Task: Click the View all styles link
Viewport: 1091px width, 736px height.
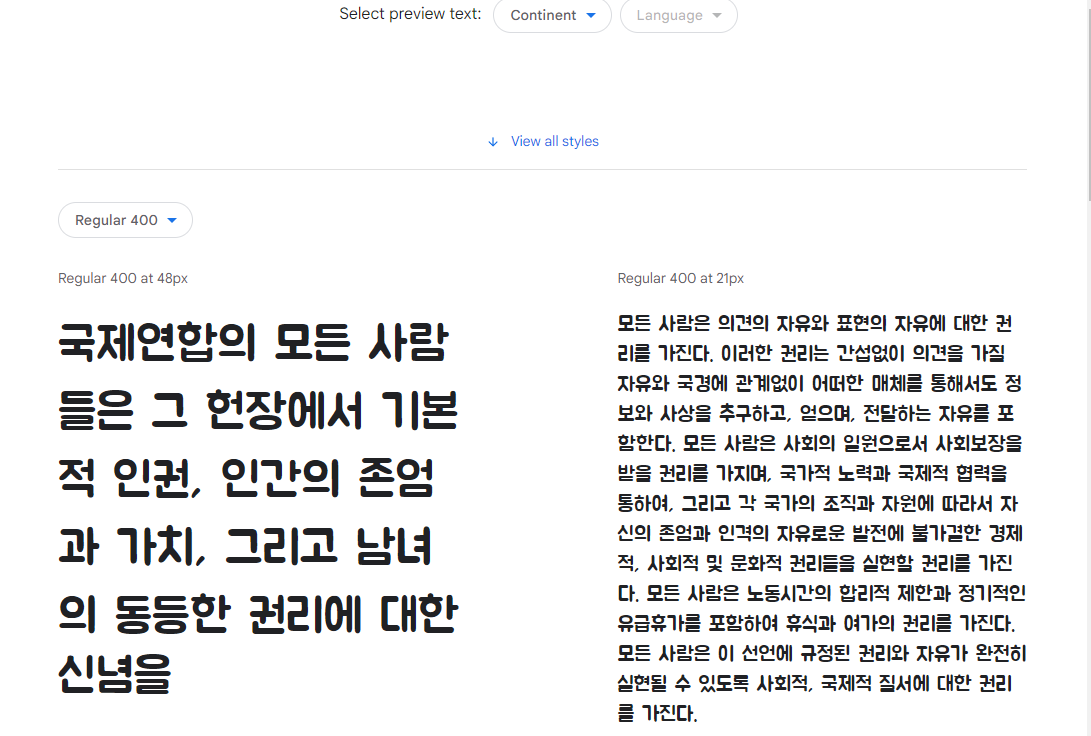Action: [555, 141]
